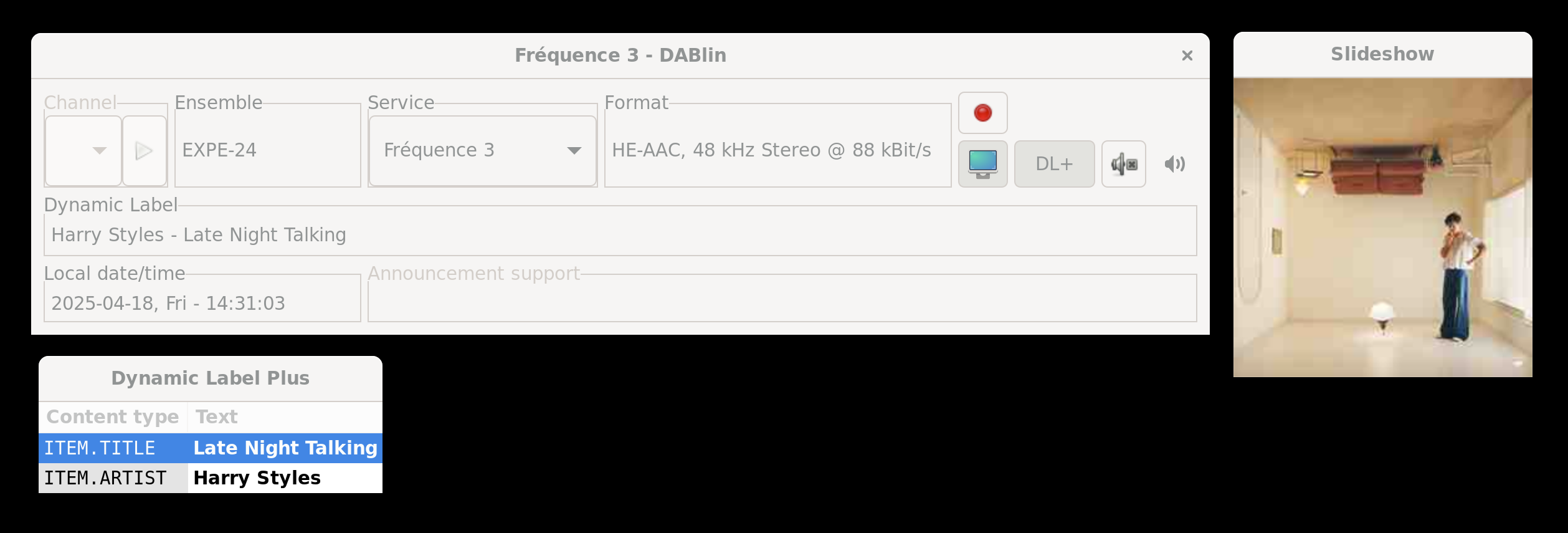Screen dimensions: 1568x533
Task: Click the EXPE-24 ensemble field
Action: click(x=267, y=150)
